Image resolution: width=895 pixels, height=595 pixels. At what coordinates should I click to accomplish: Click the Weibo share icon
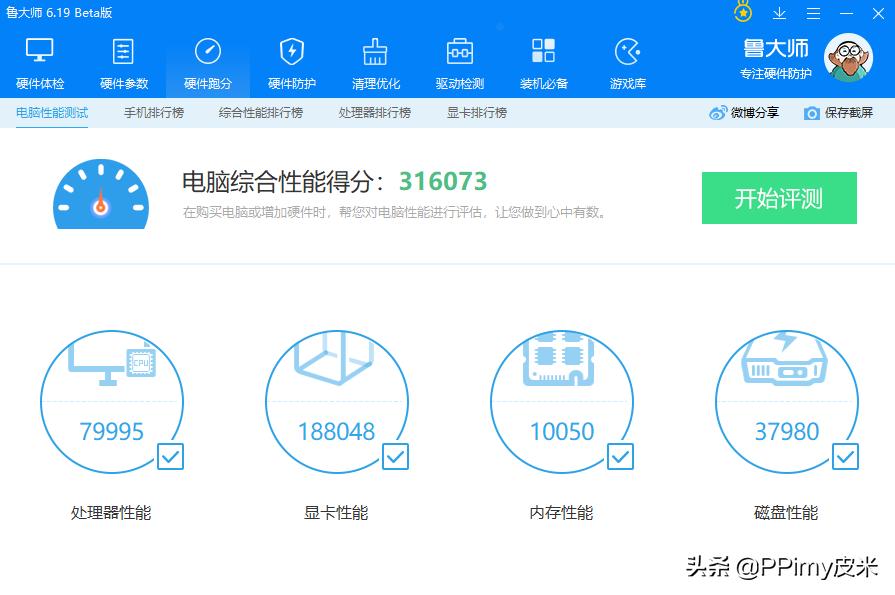click(716, 113)
